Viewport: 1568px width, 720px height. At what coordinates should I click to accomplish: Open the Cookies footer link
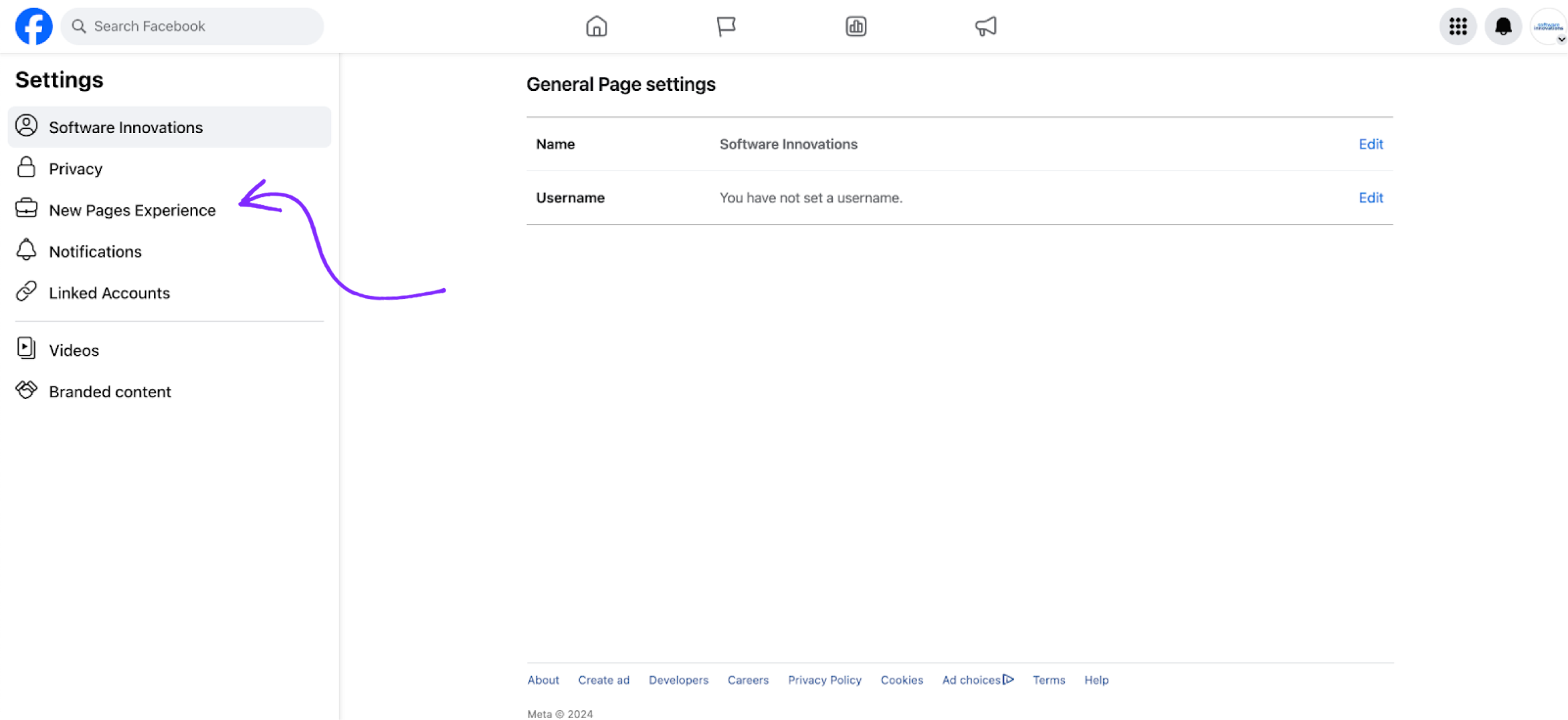(902, 680)
